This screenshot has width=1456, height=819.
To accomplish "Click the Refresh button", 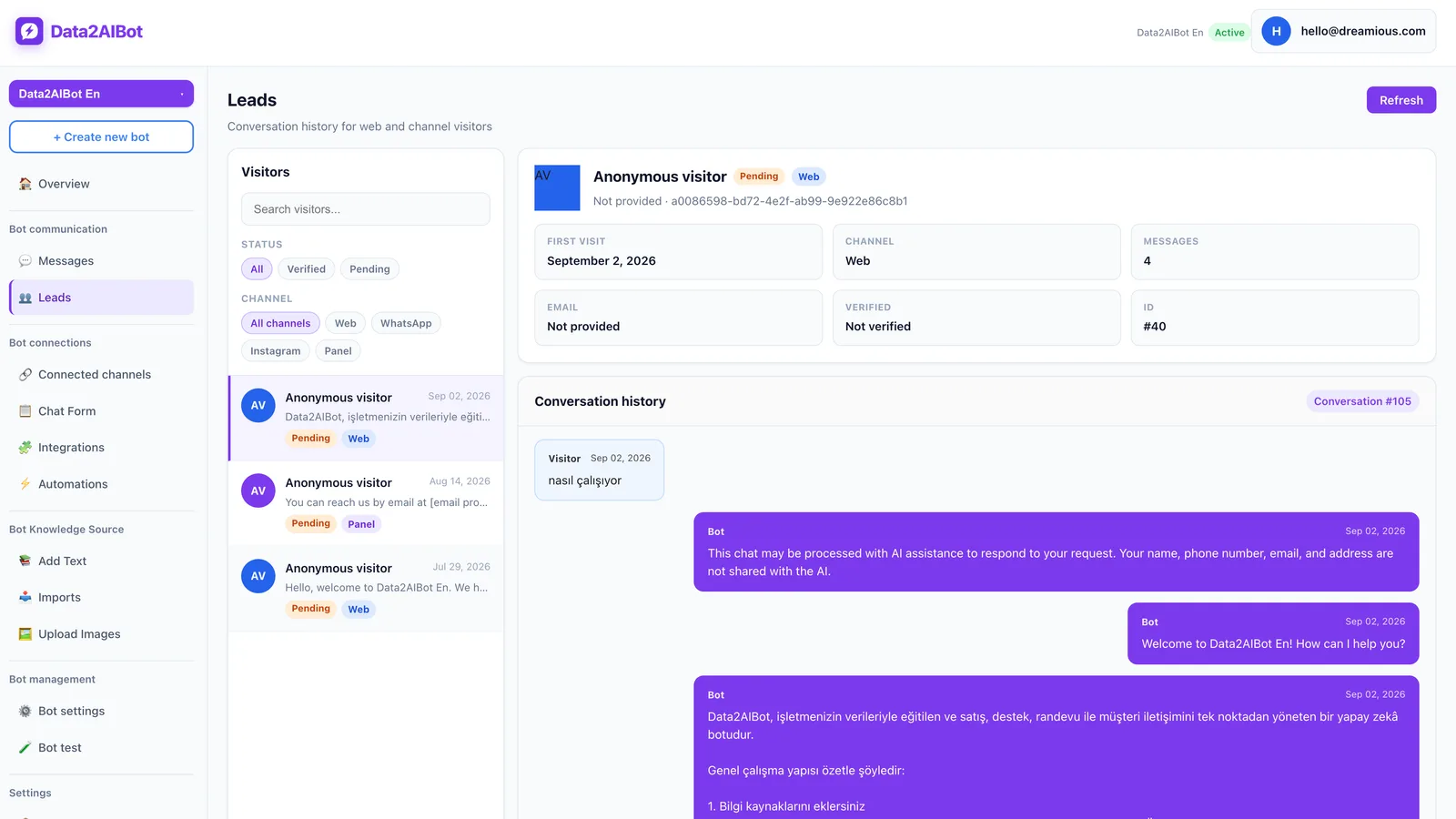I will 1400,100.
